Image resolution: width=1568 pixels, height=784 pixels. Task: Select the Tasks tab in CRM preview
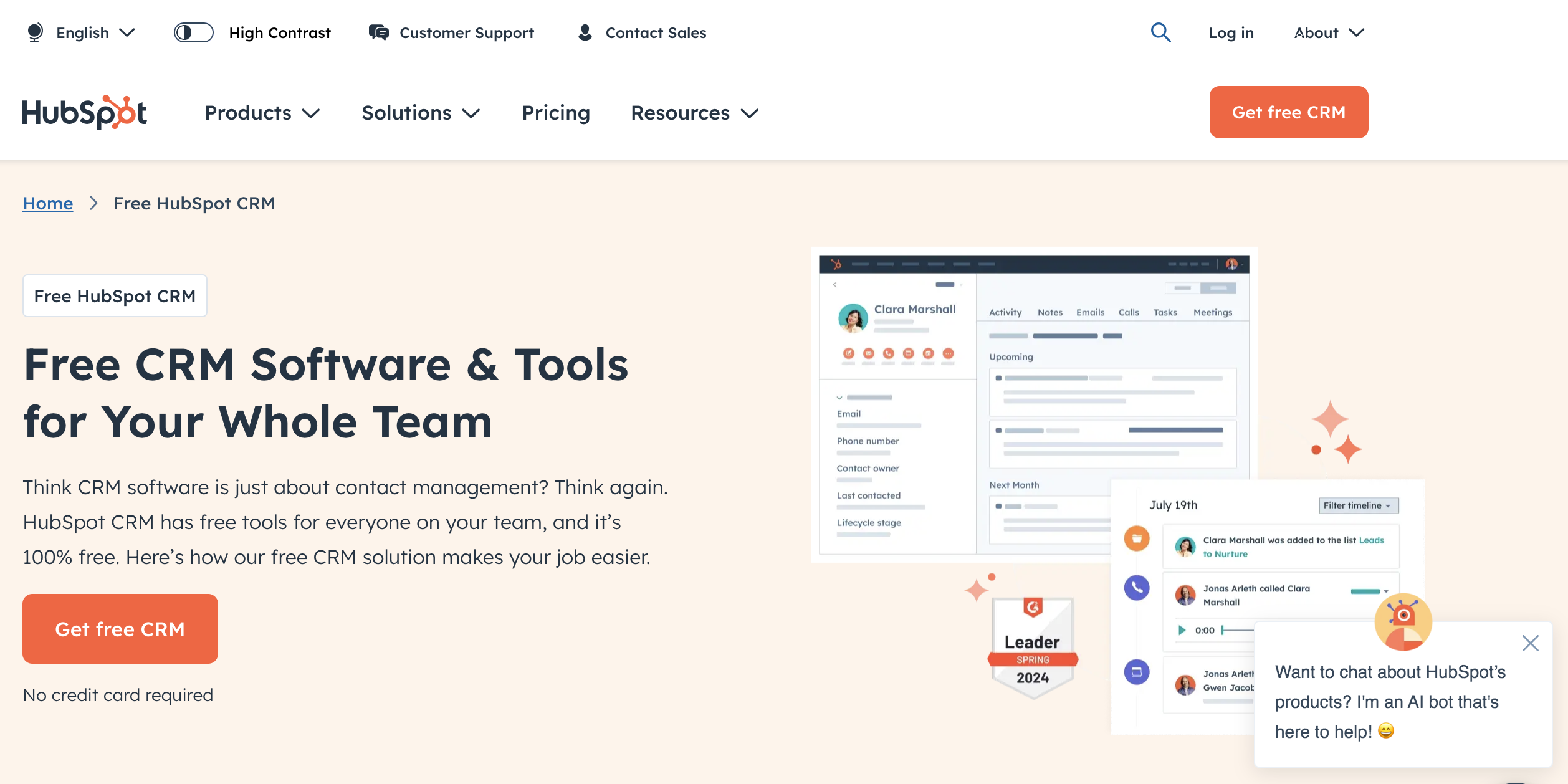coord(1165,312)
